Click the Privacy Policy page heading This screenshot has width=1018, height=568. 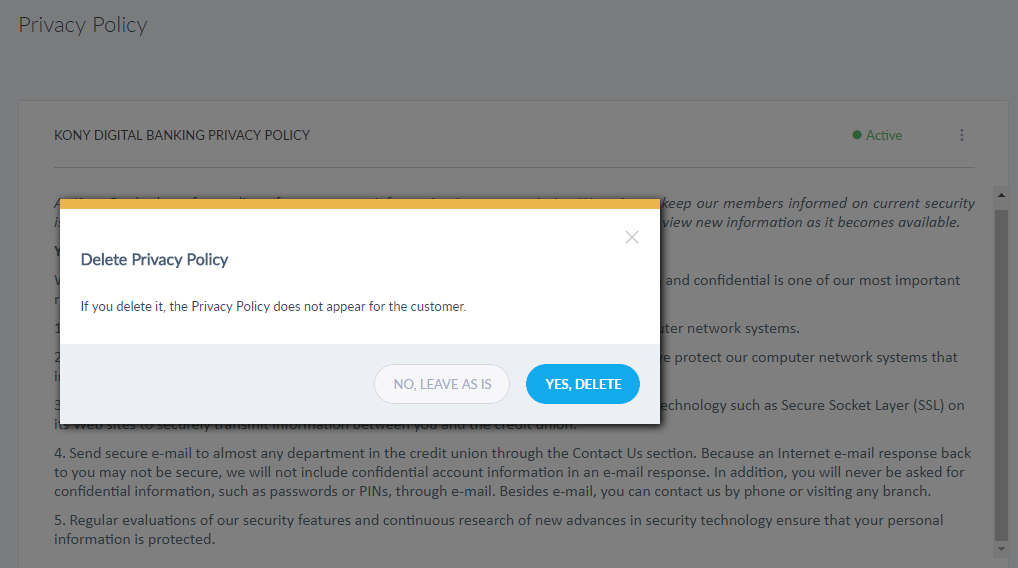(x=83, y=25)
